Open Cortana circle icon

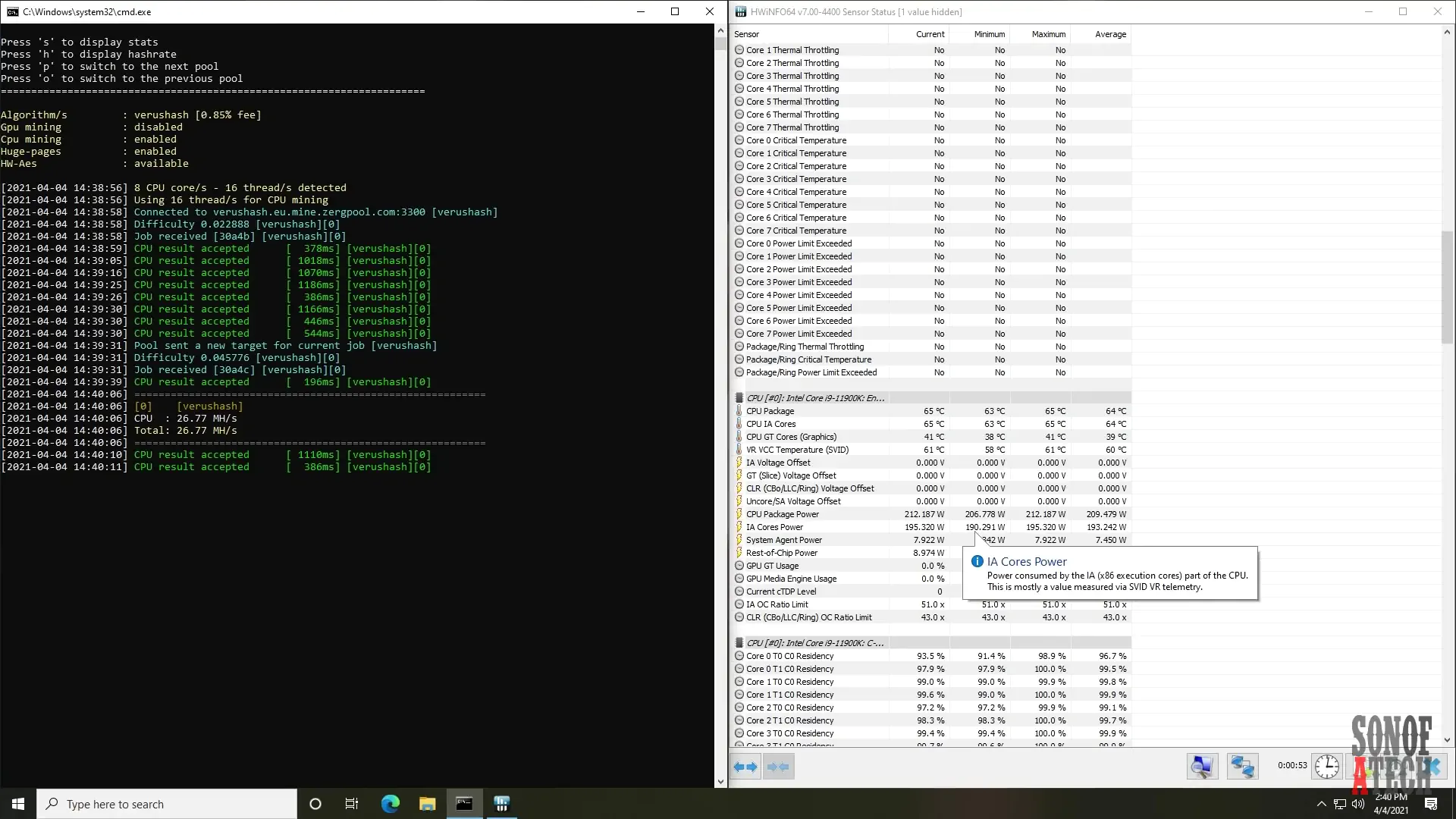[315, 804]
